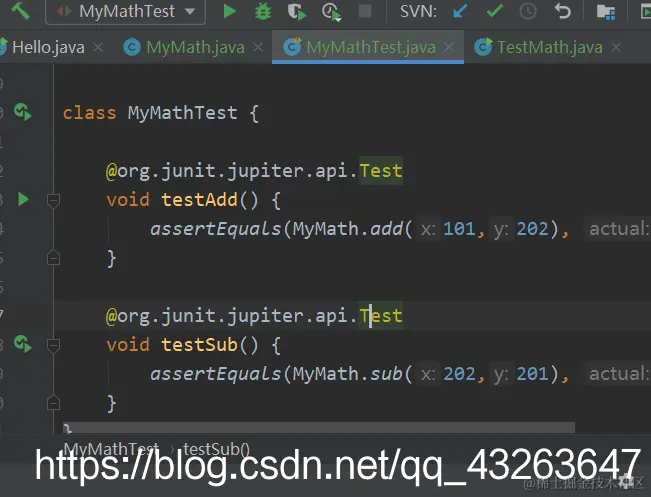Click the sub method call in assertEquals

pyautogui.click(x=386, y=374)
